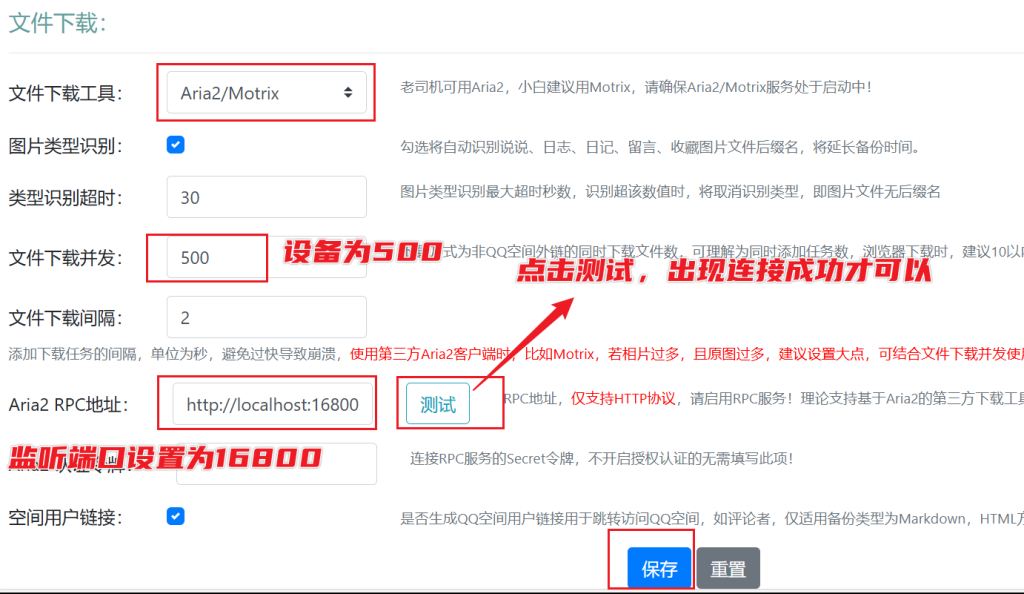Disable the 空间用户链接 checkbox
The image size is (1024, 594).
tap(175, 516)
